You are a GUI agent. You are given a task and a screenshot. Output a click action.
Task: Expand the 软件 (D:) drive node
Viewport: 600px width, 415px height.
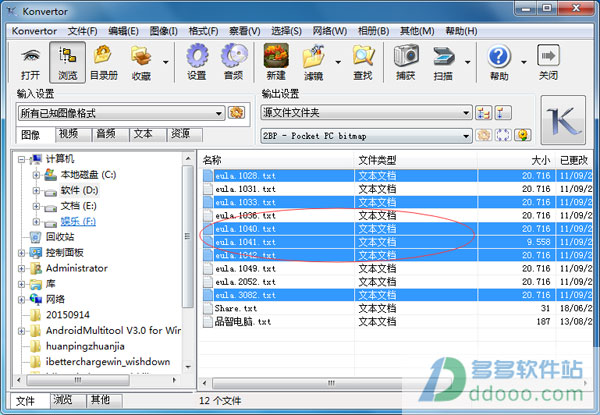[36, 190]
